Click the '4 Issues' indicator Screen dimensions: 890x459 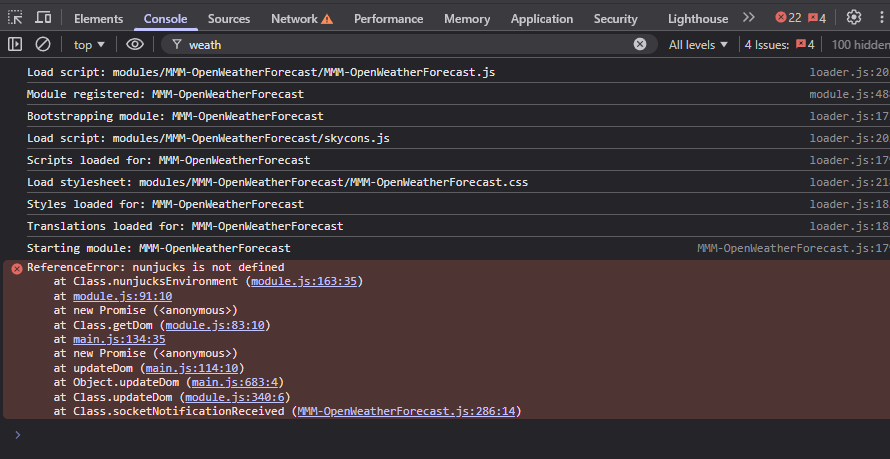click(x=779, y=44)
